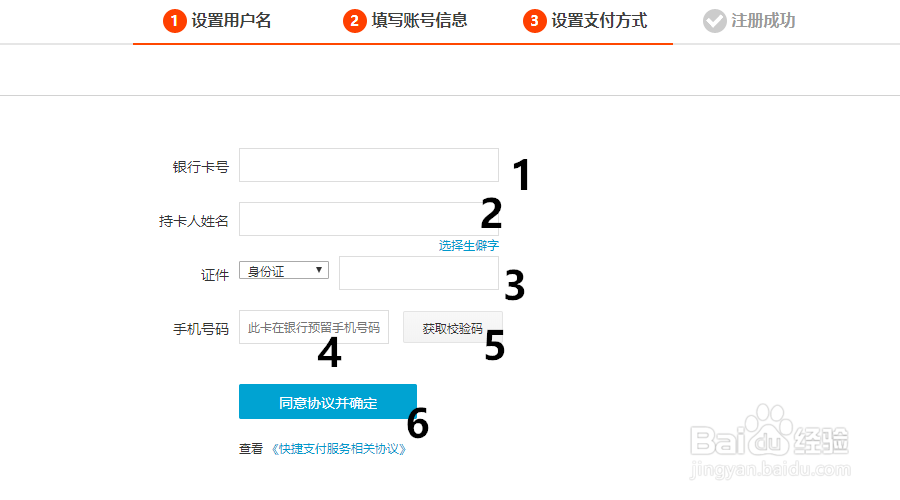Click the 手机号码 label text

pyautogui.click(x=201, y=329)
